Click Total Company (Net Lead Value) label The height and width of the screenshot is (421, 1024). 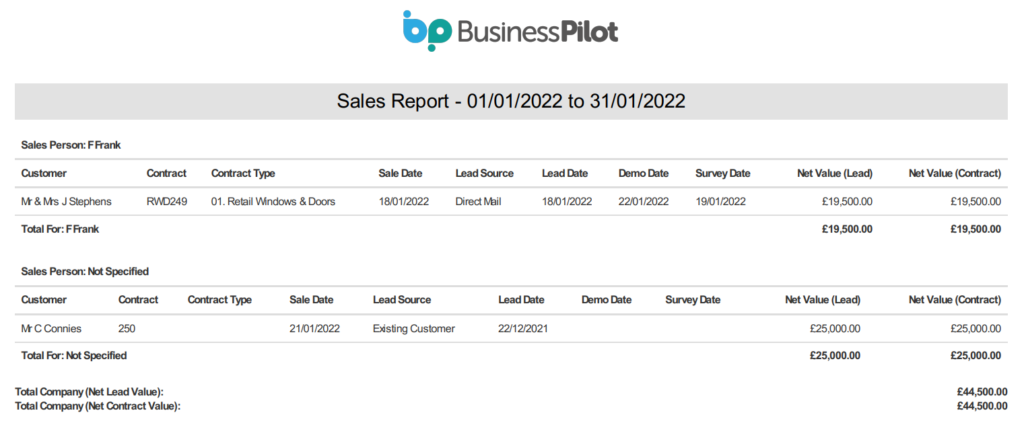(x=90, y=391)
